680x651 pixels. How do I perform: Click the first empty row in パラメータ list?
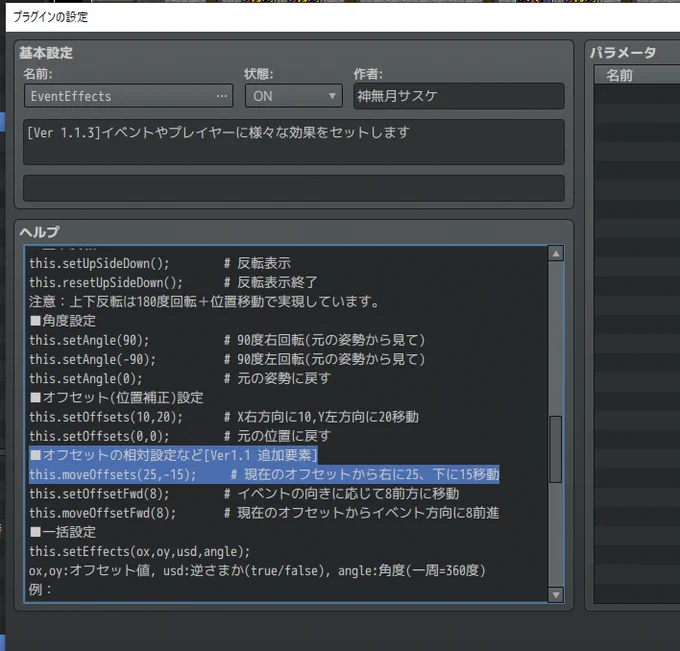click(637, 95)
